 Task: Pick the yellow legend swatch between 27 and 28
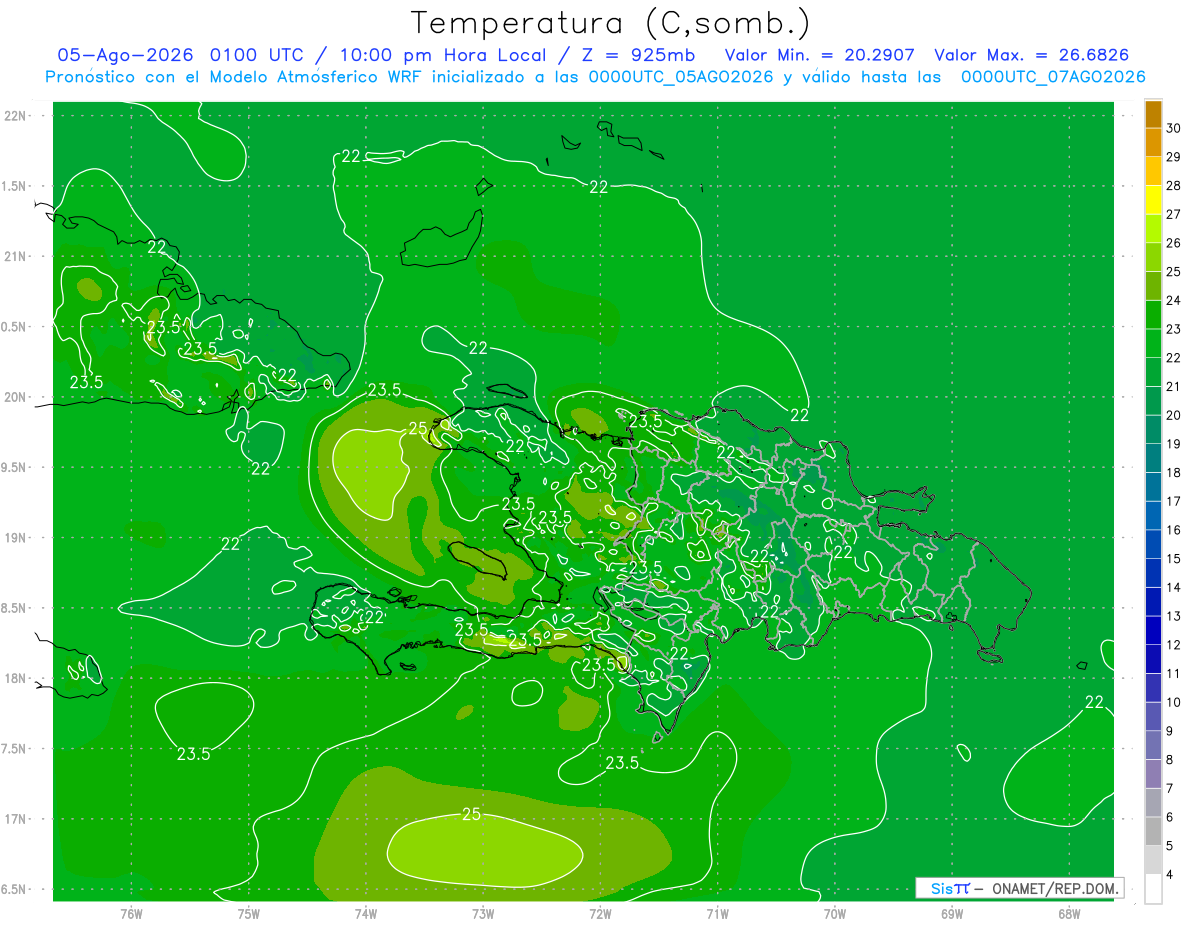(1153, 200)
